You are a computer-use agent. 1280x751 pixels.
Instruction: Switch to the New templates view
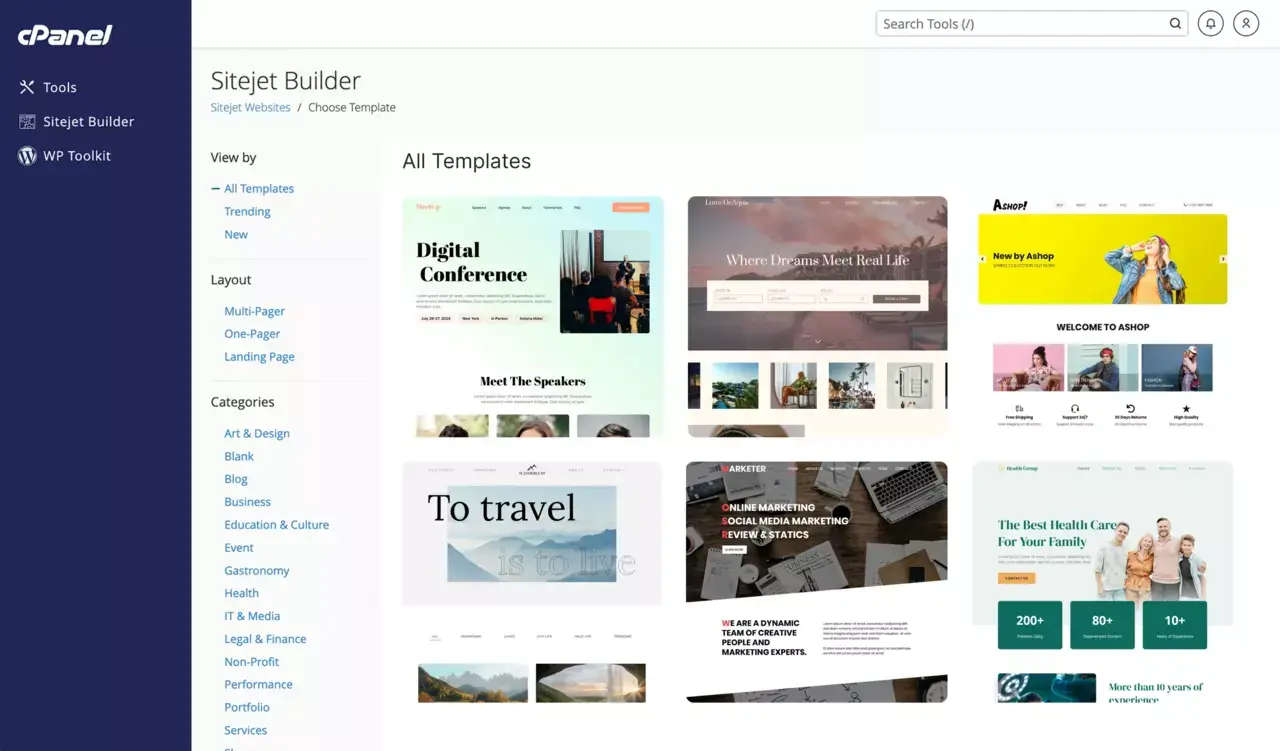click(235, 234)
